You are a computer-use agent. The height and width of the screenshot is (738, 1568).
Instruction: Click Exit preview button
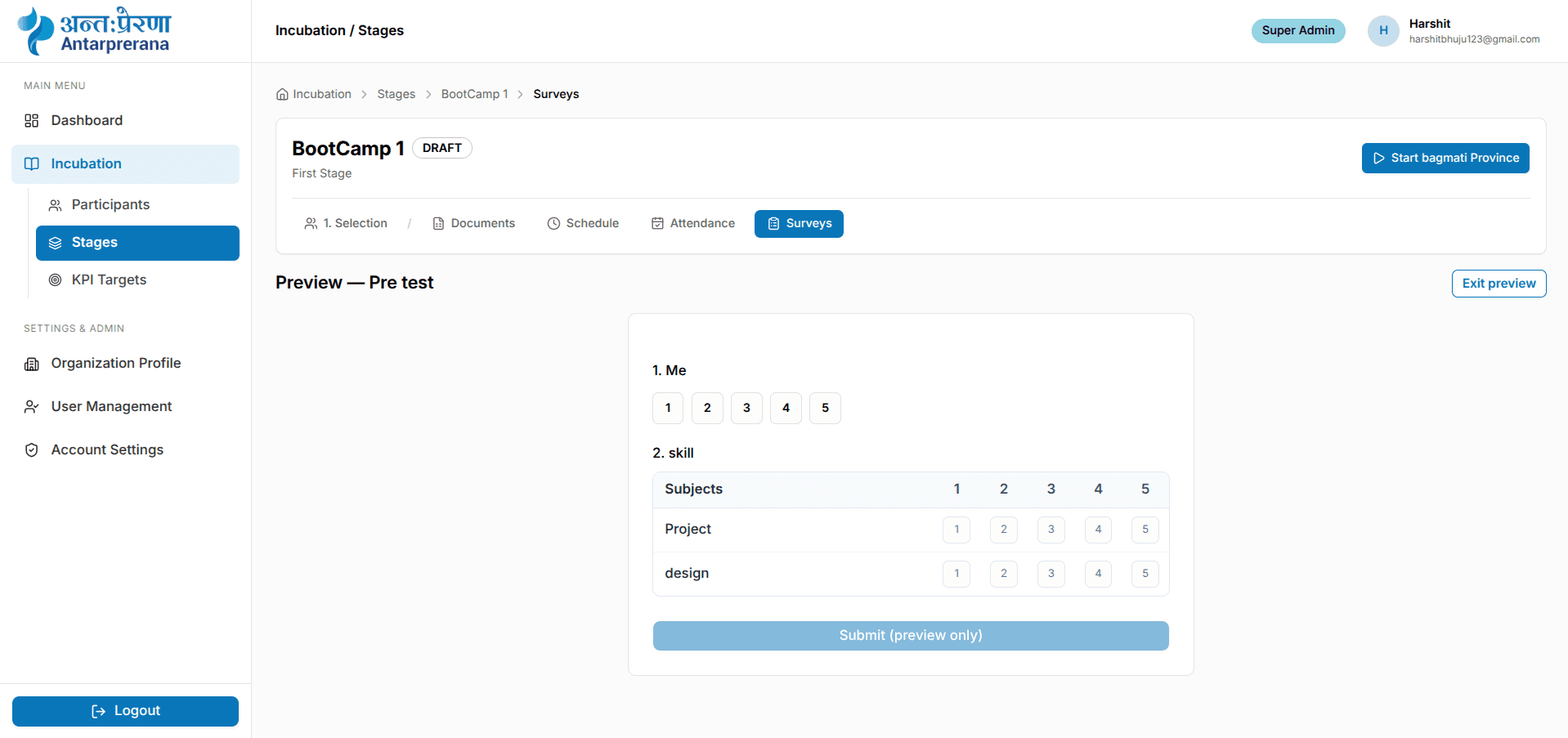coord(1499,284)
